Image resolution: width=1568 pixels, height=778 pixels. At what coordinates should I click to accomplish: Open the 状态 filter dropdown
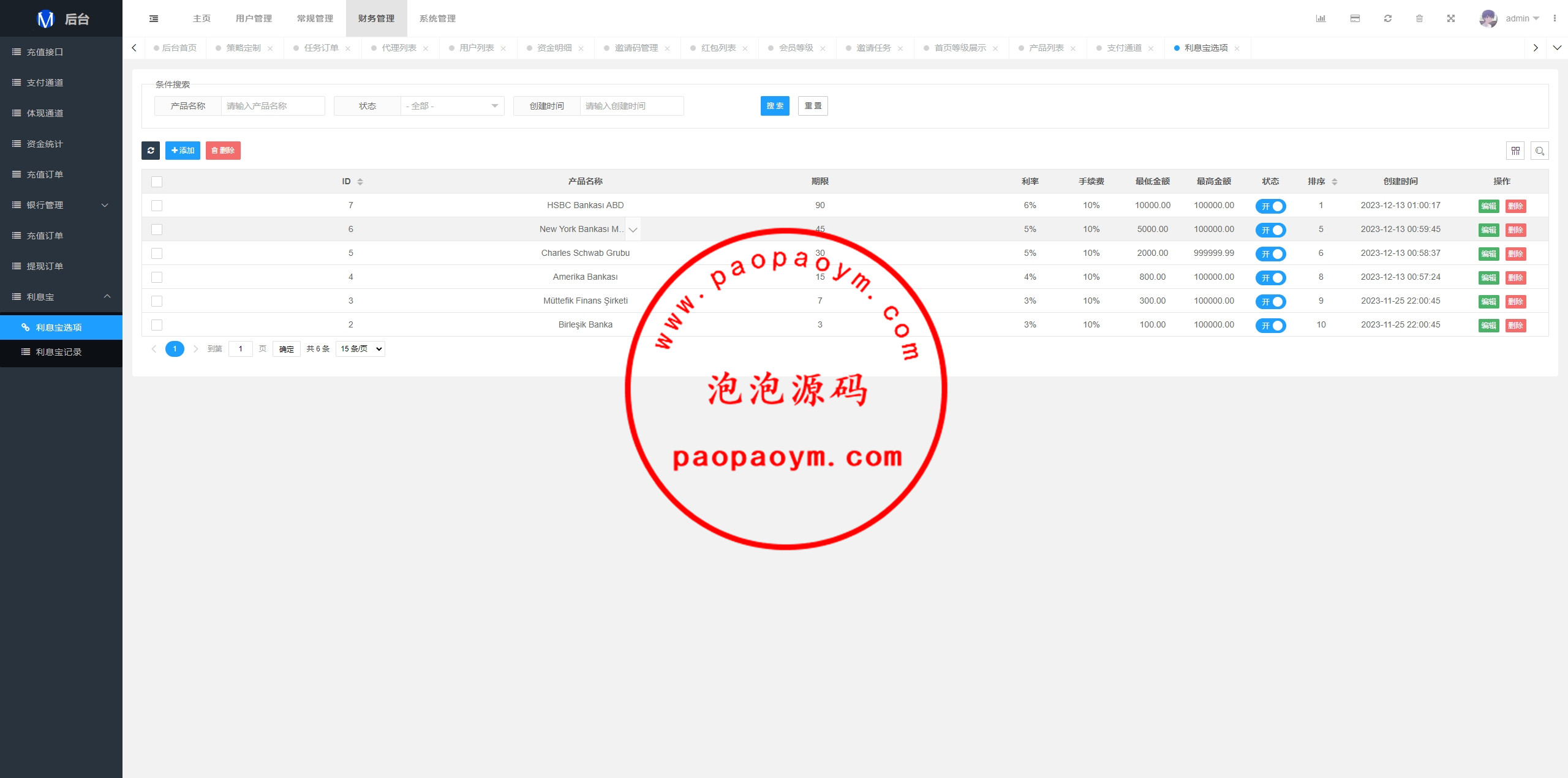click(x=452, y=106)
